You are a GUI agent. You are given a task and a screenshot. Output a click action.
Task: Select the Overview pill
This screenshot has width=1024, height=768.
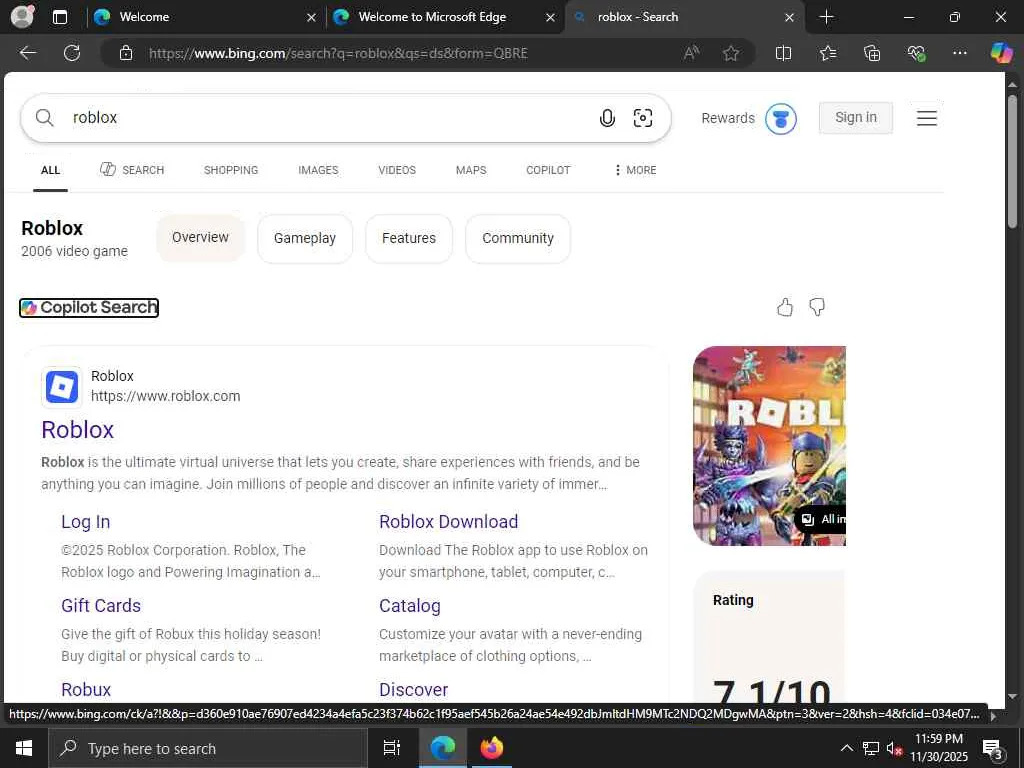[x=200, y=238]
